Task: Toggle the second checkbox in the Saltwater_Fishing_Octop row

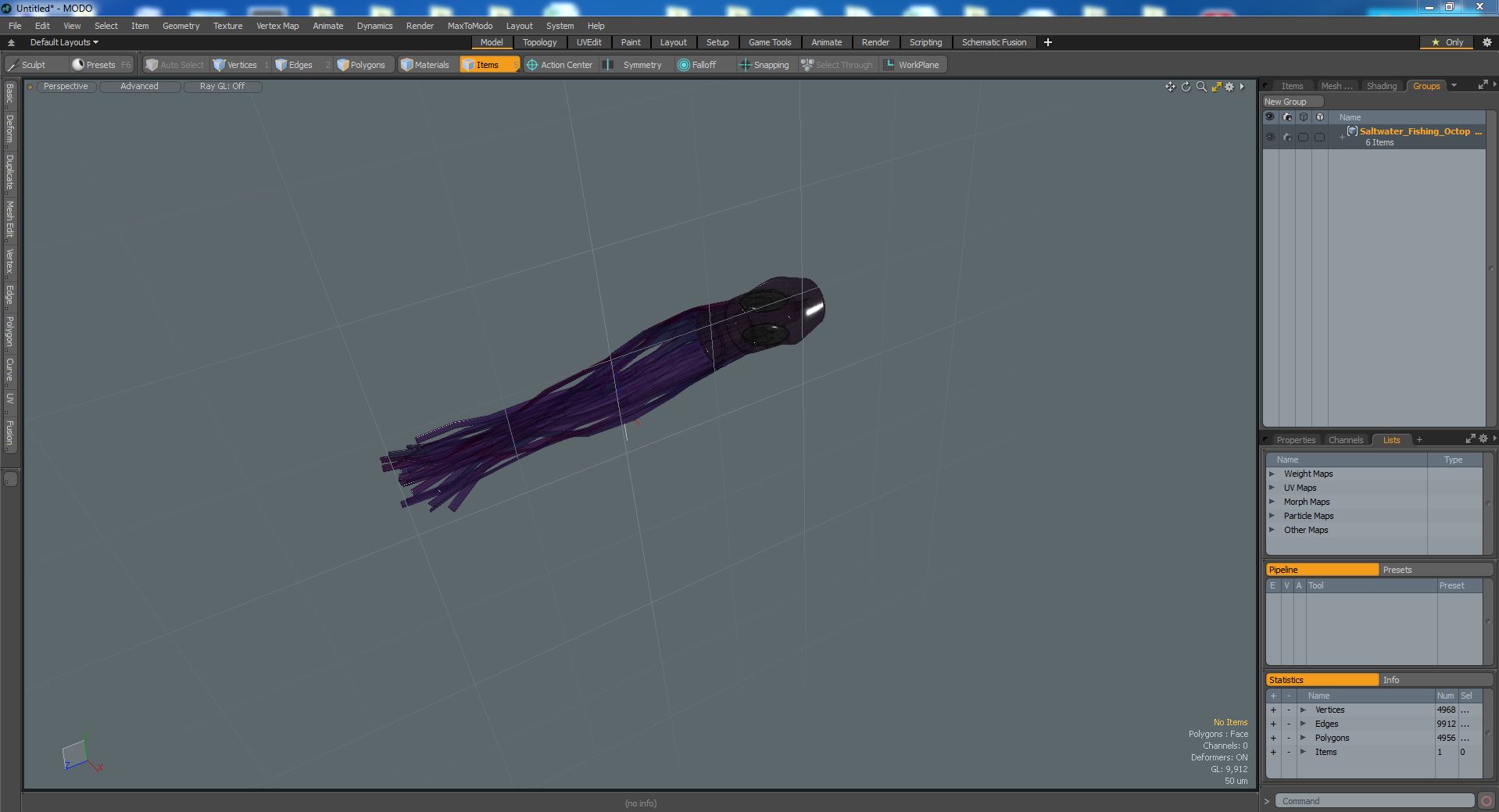Action: [1320, 137]
